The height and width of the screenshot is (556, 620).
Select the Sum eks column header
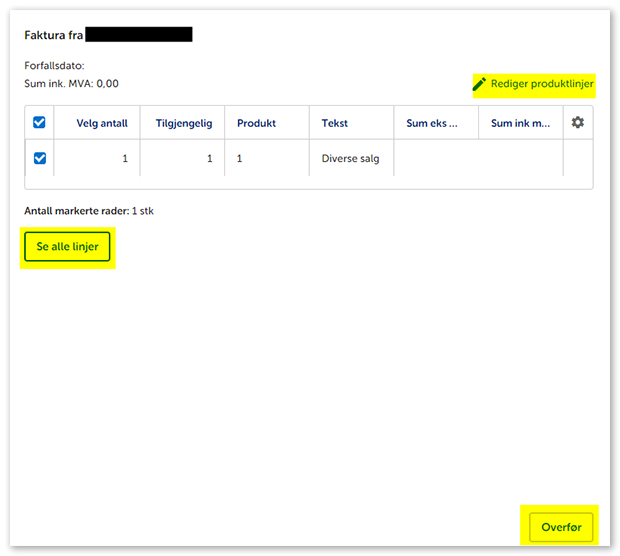432,123
